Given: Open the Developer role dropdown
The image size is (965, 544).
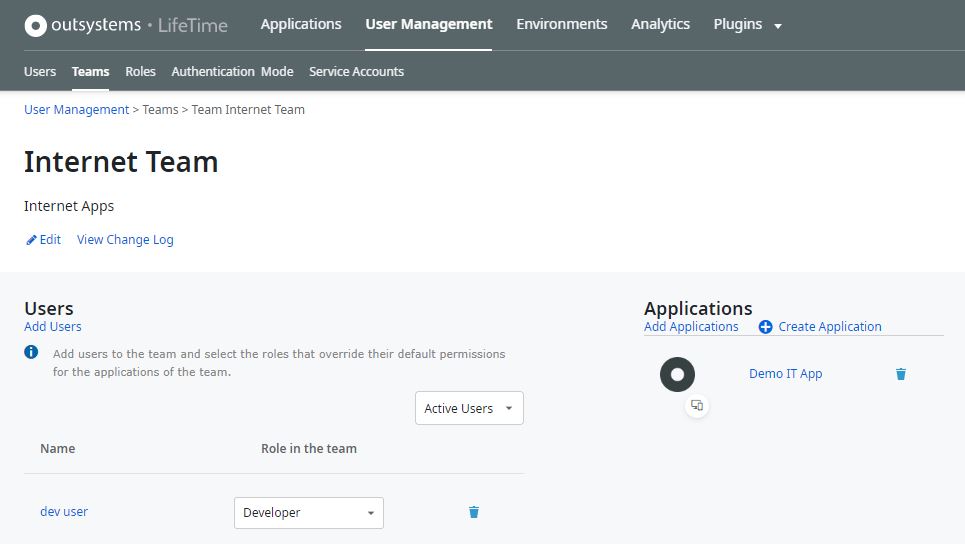Looking at the screenshot, I should point(309,513).
